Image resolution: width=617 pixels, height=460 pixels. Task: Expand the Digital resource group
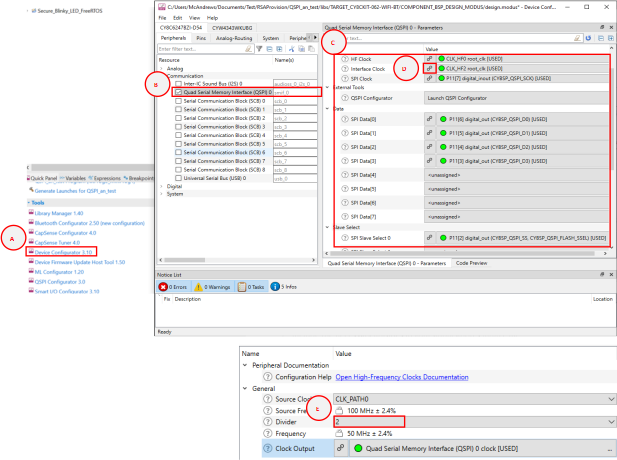(x=161, y=186)
